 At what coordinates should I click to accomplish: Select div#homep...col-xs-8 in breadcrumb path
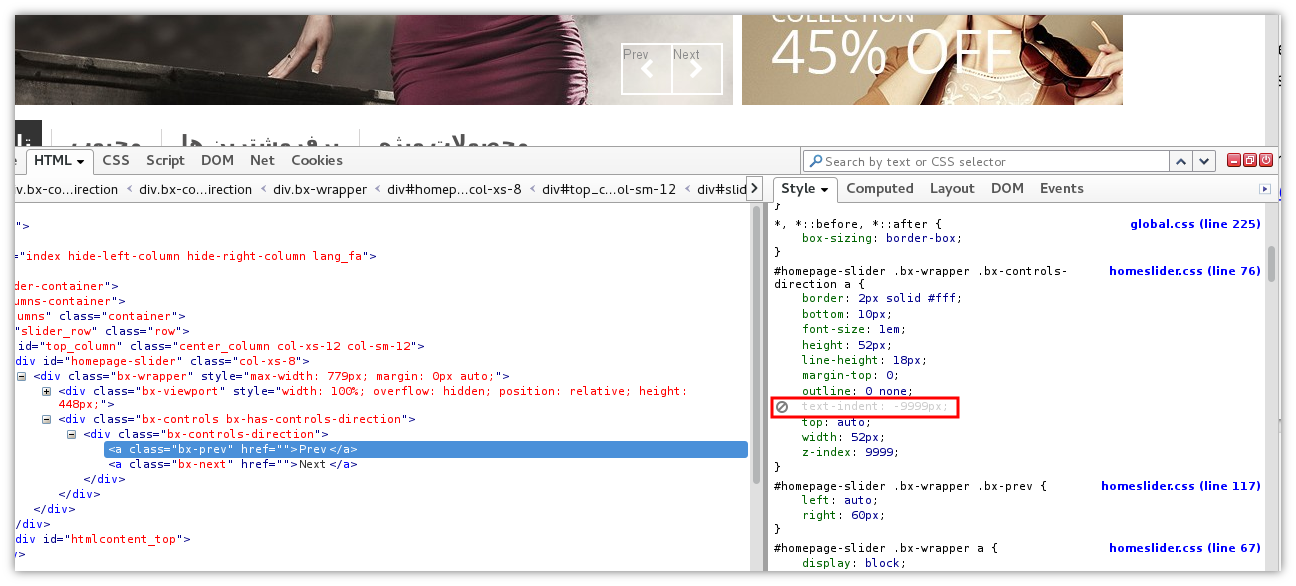click(x=454, y=189)
